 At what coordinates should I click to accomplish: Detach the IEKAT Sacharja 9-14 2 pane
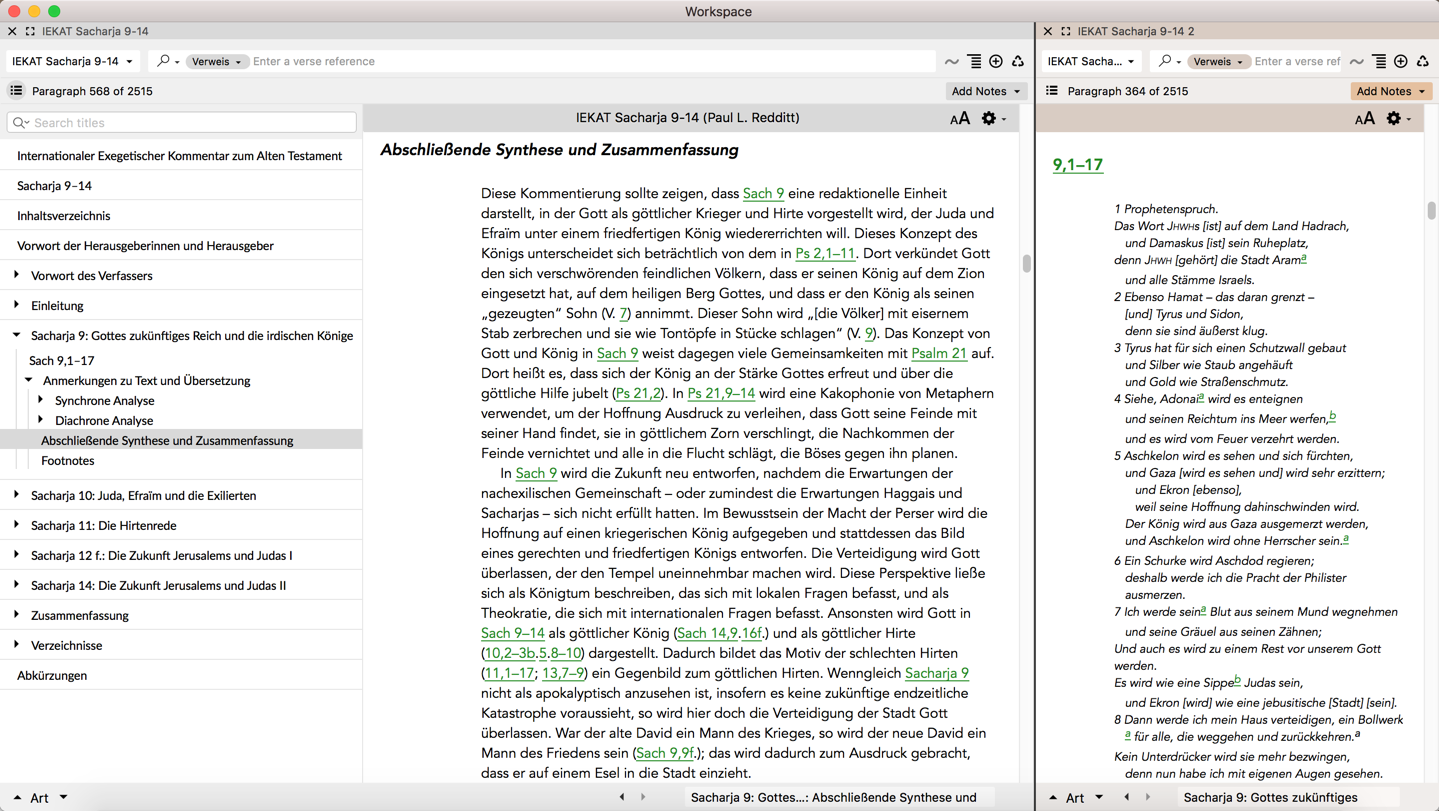1066,31
